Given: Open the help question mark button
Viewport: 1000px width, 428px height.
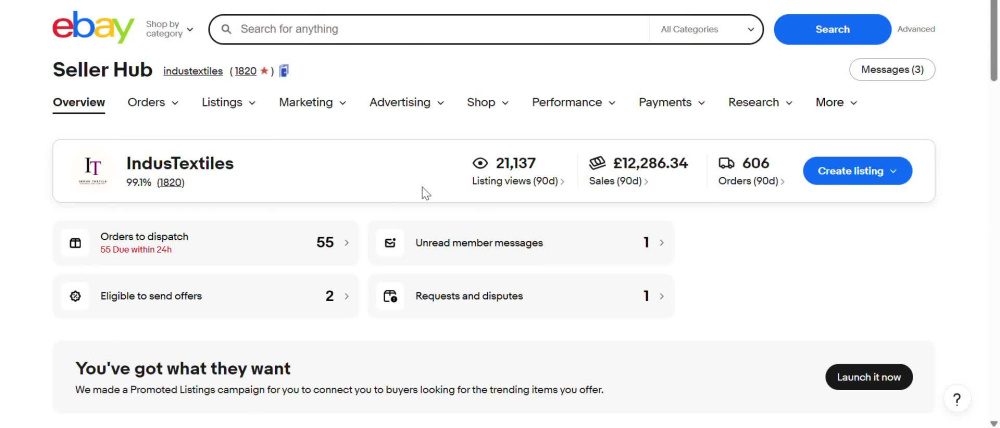Looking at the screenshot, I should (957, 400).
